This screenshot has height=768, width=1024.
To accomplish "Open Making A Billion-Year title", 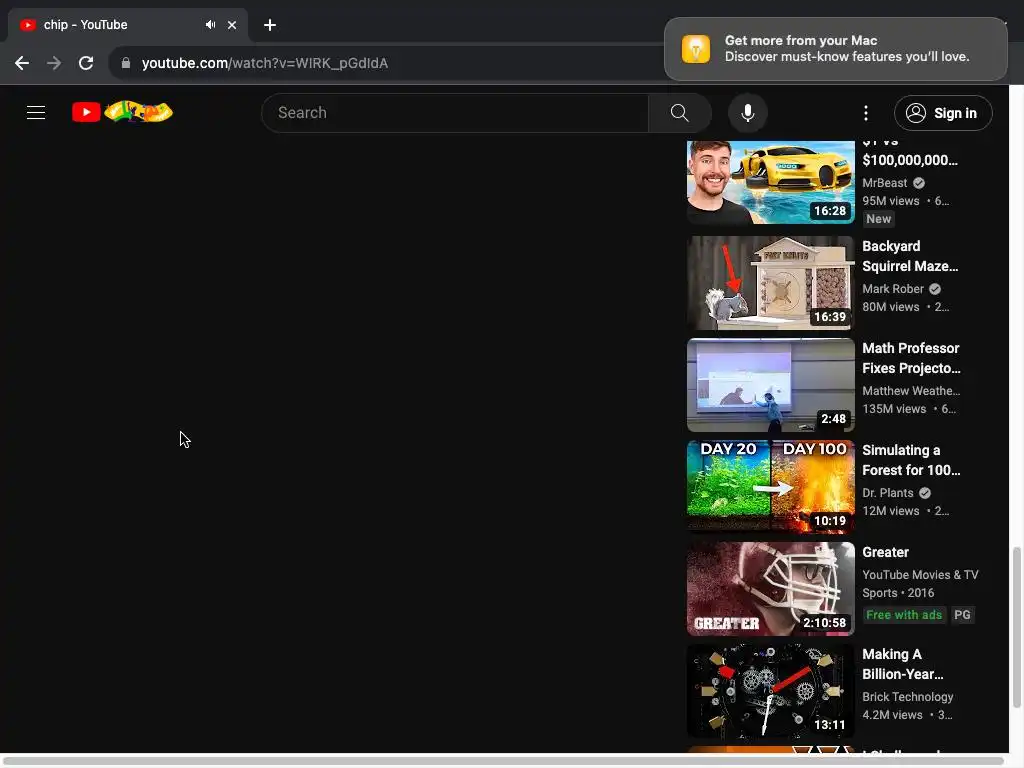I will pos(903,664).
